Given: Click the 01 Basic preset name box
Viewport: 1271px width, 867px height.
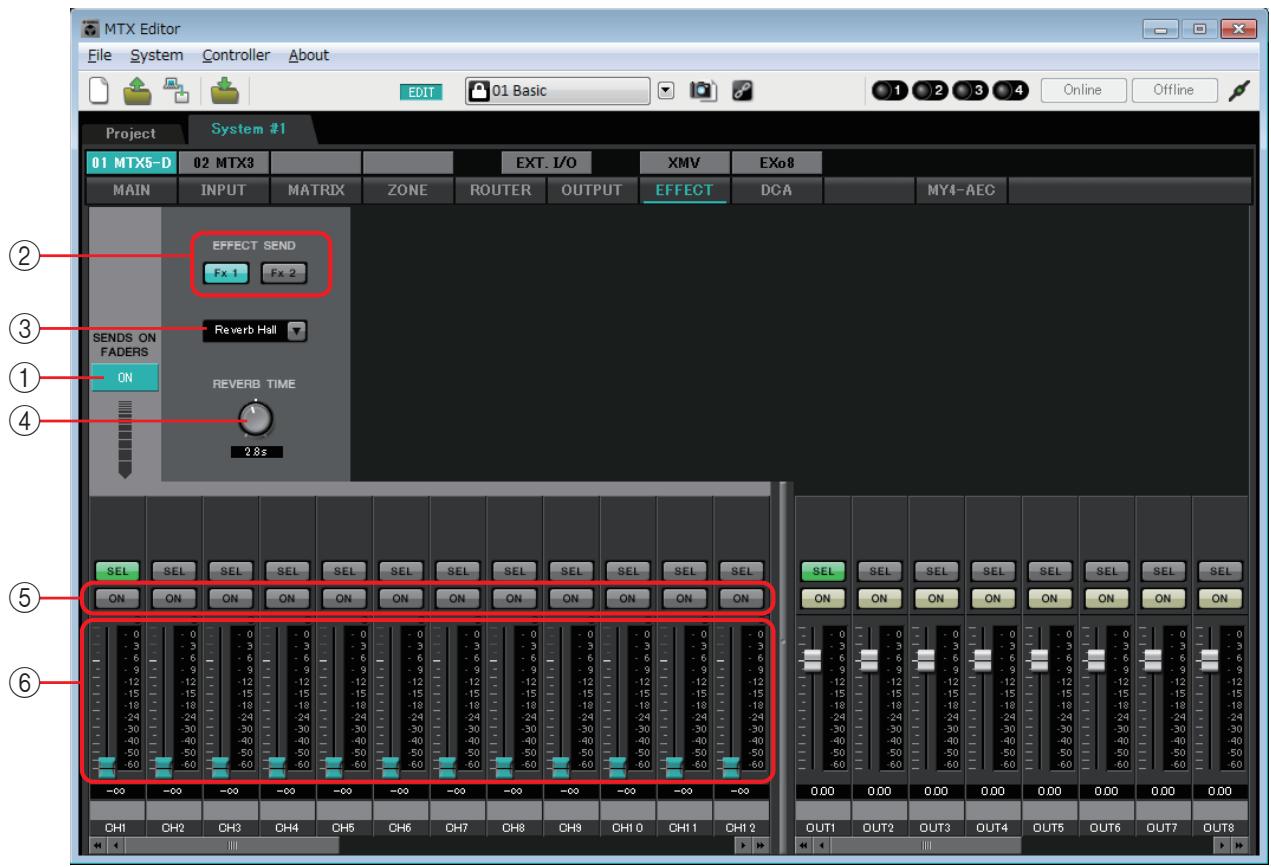Looking at the screenshot, I should click(x=559, y=92).
